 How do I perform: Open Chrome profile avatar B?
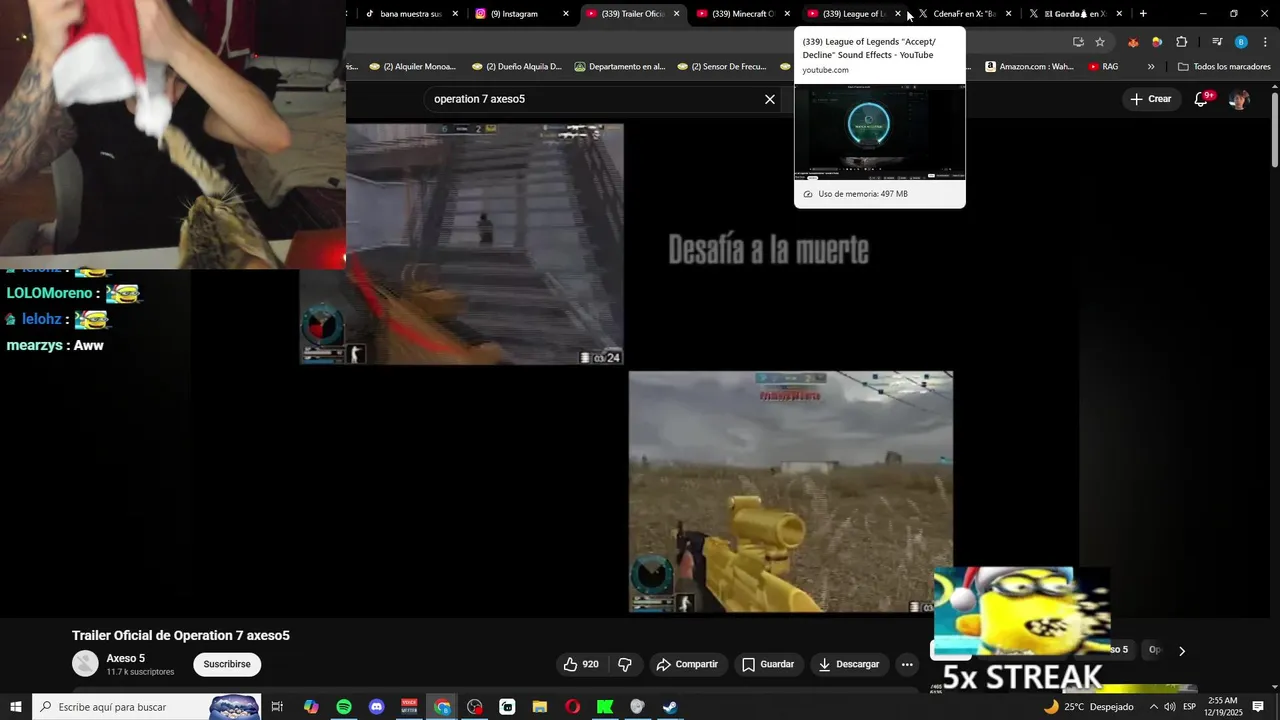(1241, 42)
